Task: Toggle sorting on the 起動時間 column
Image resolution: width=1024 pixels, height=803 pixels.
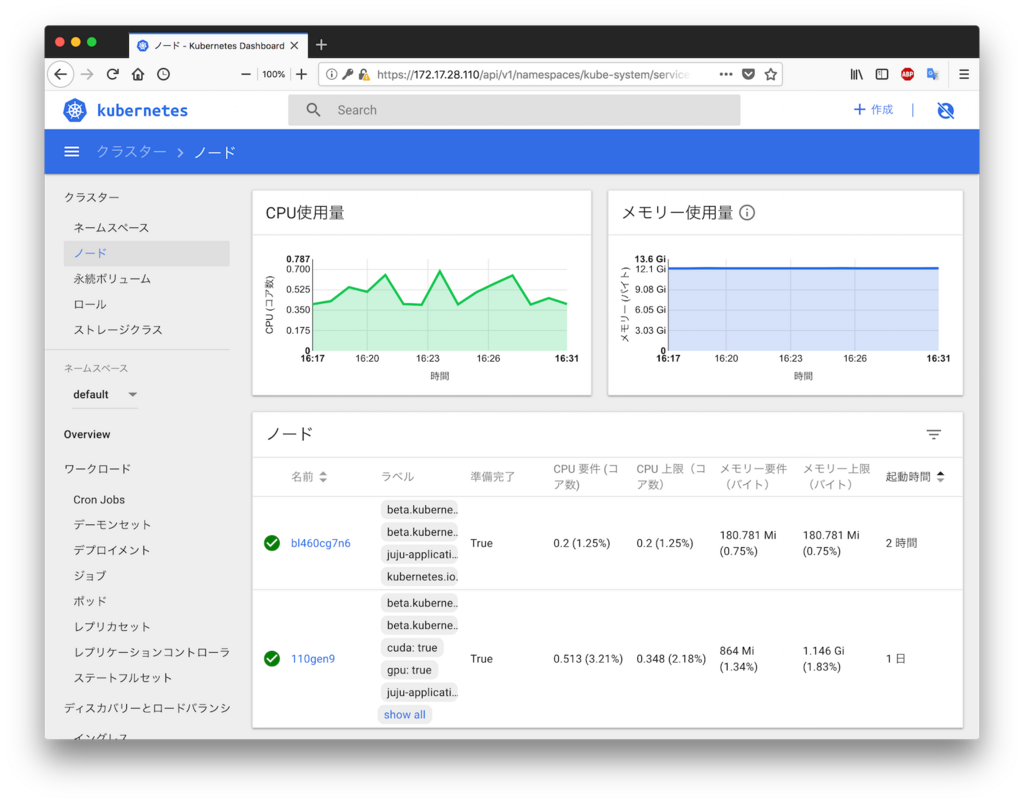Action: click(x=929, y=477)
